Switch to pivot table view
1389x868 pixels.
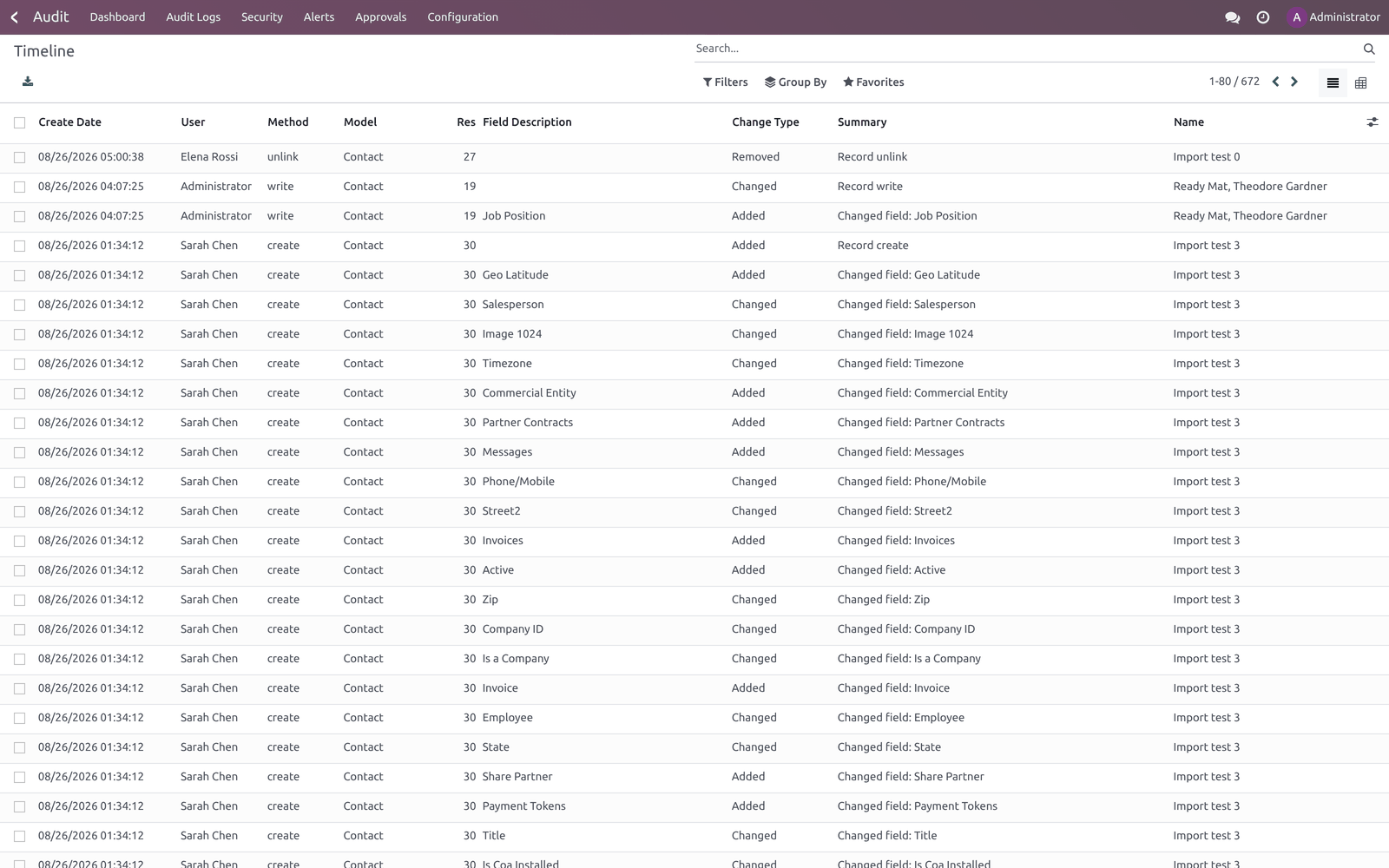[x=1360, y=82]
